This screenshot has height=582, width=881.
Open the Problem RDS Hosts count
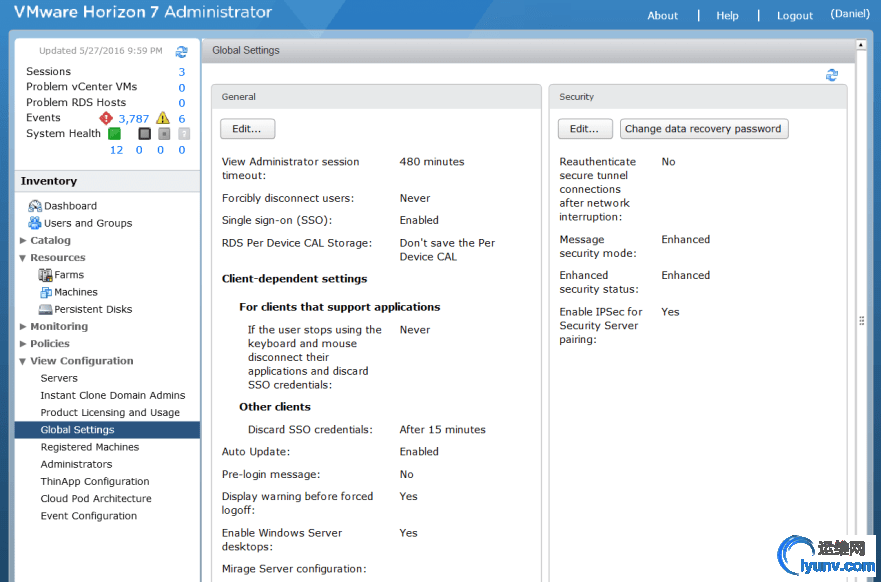181,103
